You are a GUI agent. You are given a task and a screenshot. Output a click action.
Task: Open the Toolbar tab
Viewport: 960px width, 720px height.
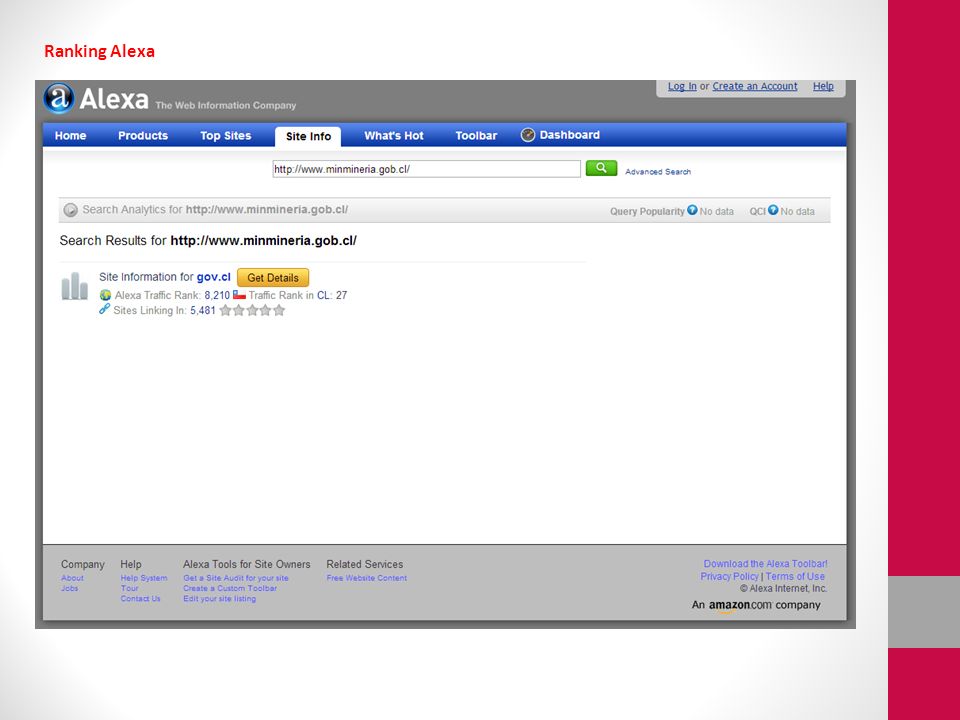click(x=476, y=136)
